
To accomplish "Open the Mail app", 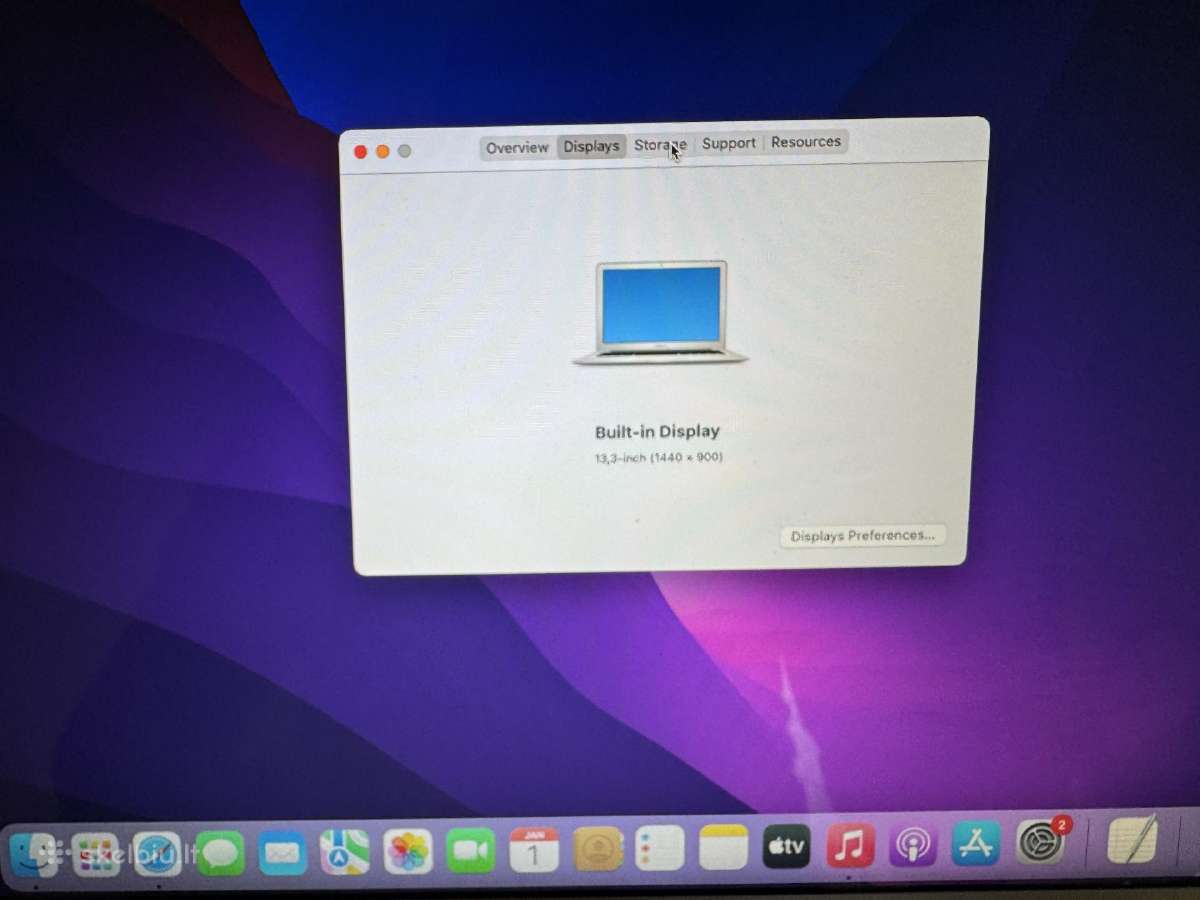I will [282, 854].
